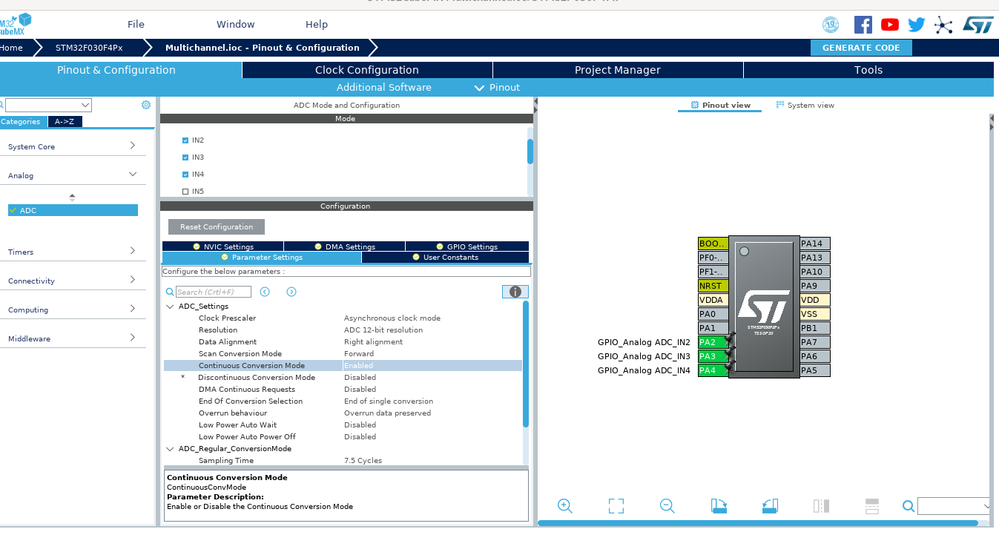Select ADC in the Analog list
This screenshot has width=999, height=533.
click(73, 210)
